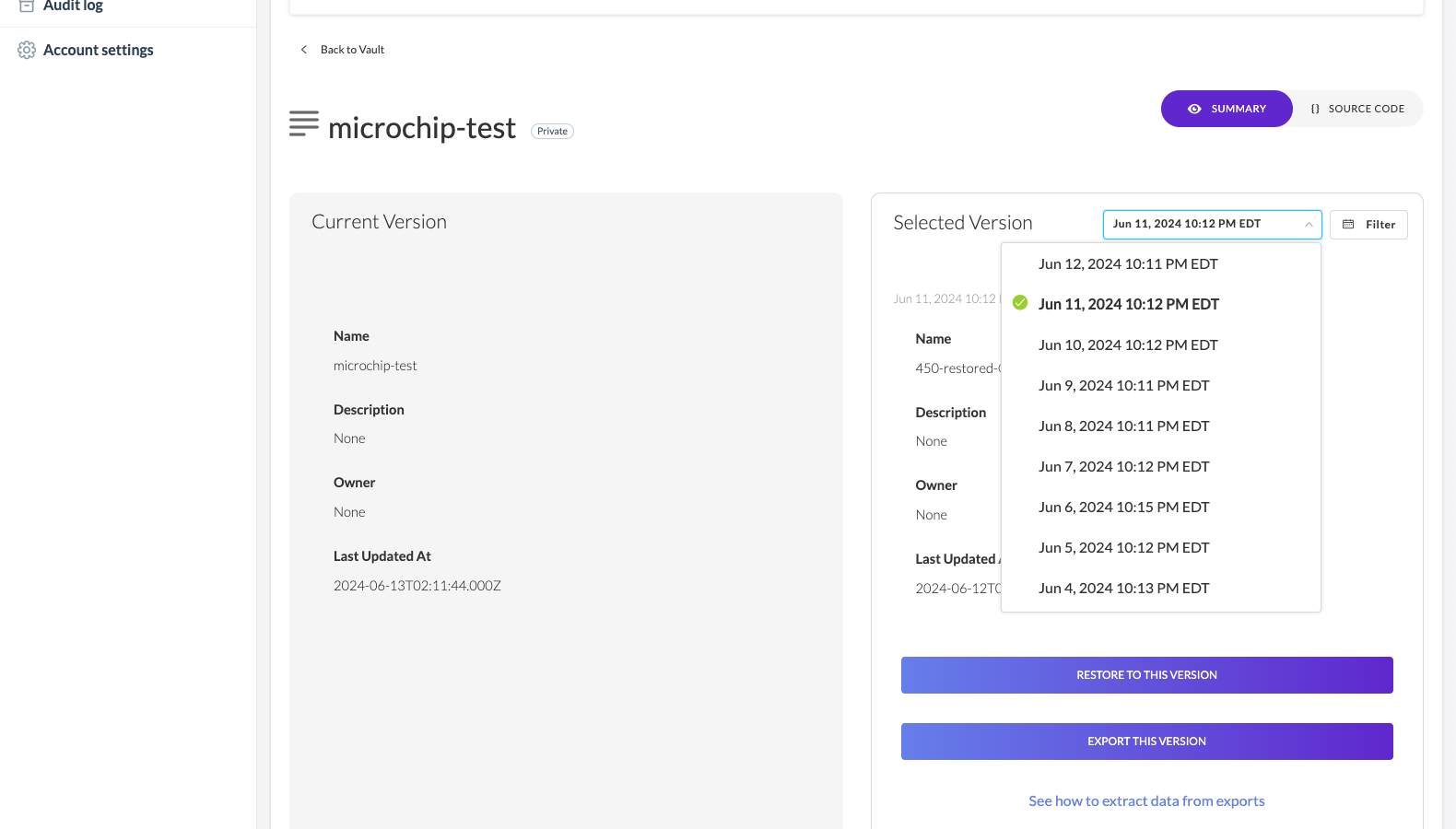Click Last Updated At label in Current Version
Image resolution: width=1456 pixels, height=829 pixels.
click(382, 556)
